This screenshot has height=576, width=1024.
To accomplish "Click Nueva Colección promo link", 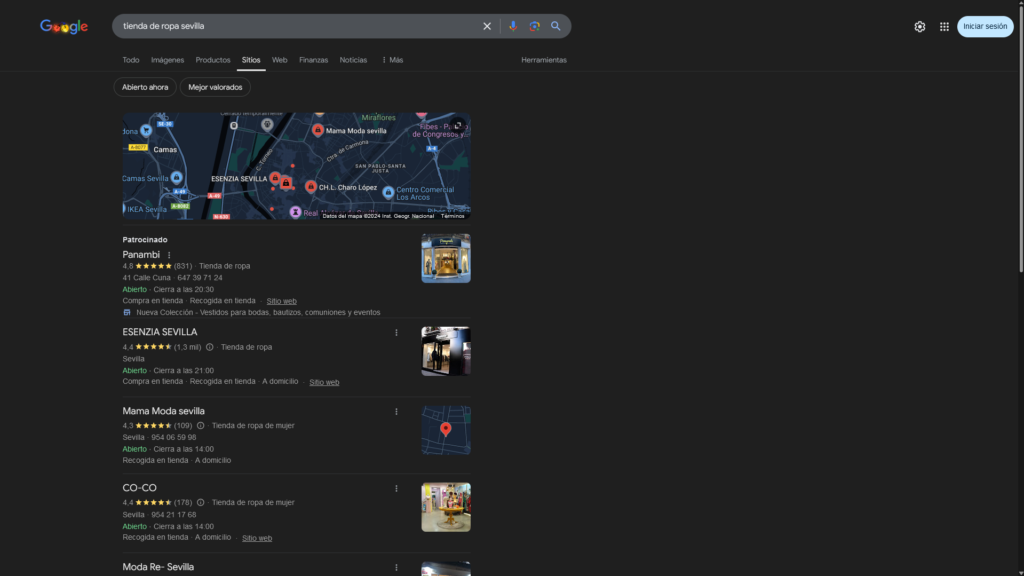I will 258,313.
